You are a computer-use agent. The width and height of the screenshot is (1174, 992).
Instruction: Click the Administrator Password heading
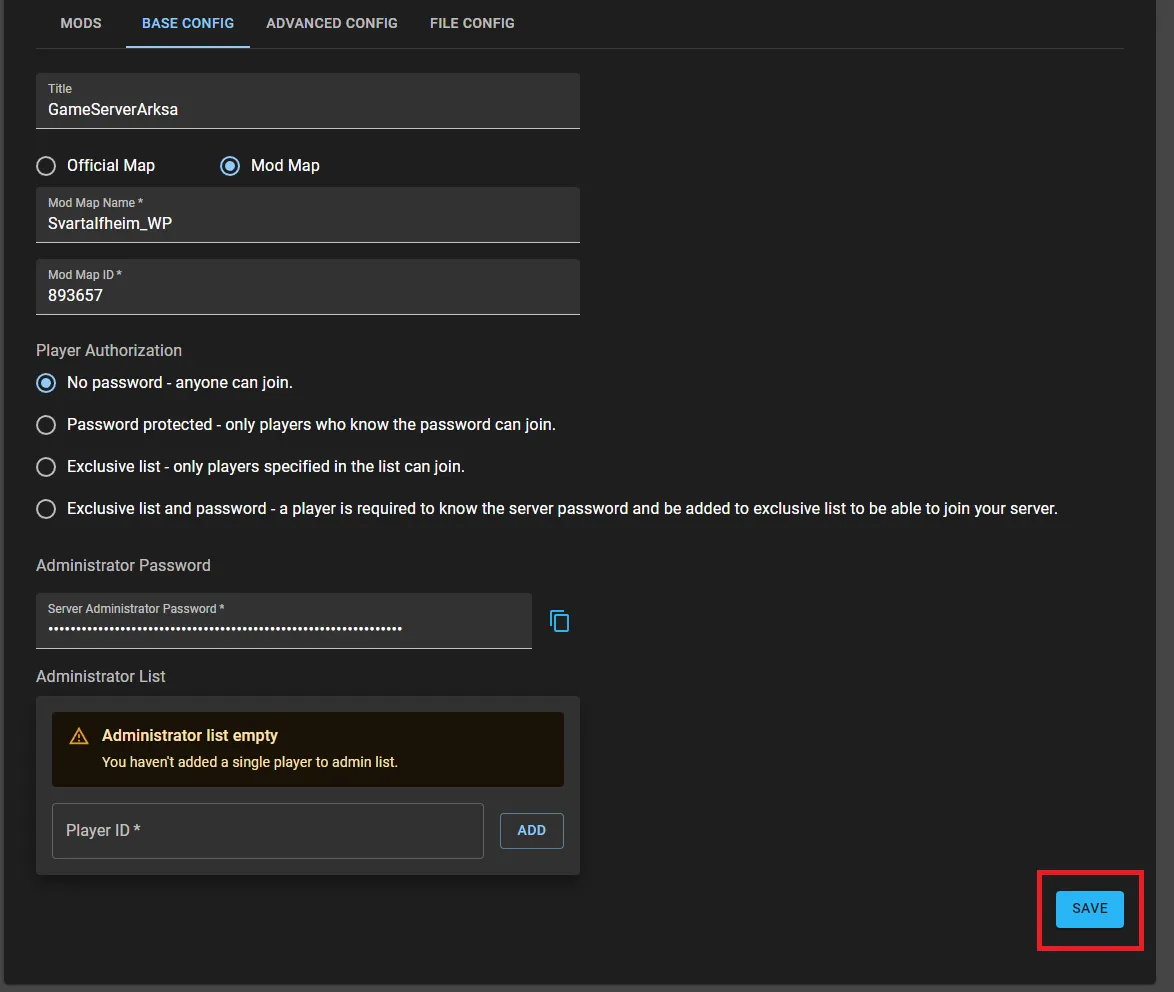click(124, 565)
